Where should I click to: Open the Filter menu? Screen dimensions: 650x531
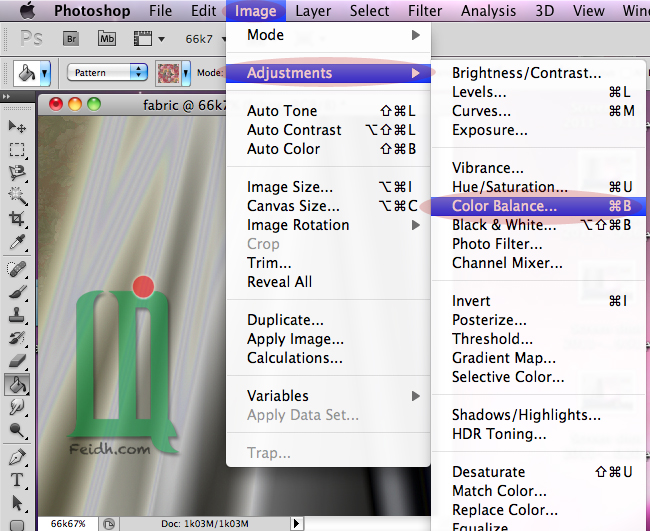[x=425, y=10]
